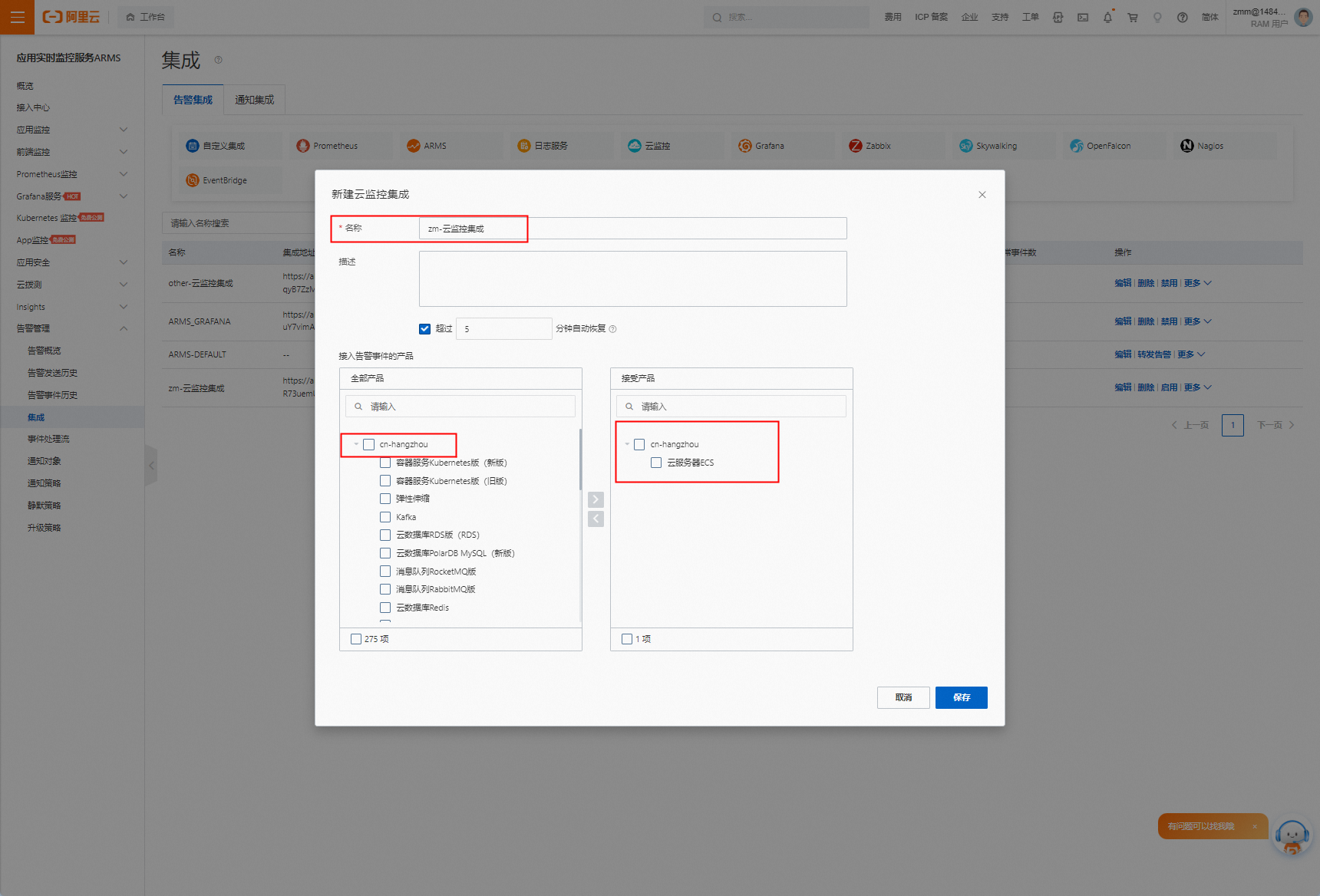Click 取消 button in dialog
The image size is (1320, 896).
(903, 697)
